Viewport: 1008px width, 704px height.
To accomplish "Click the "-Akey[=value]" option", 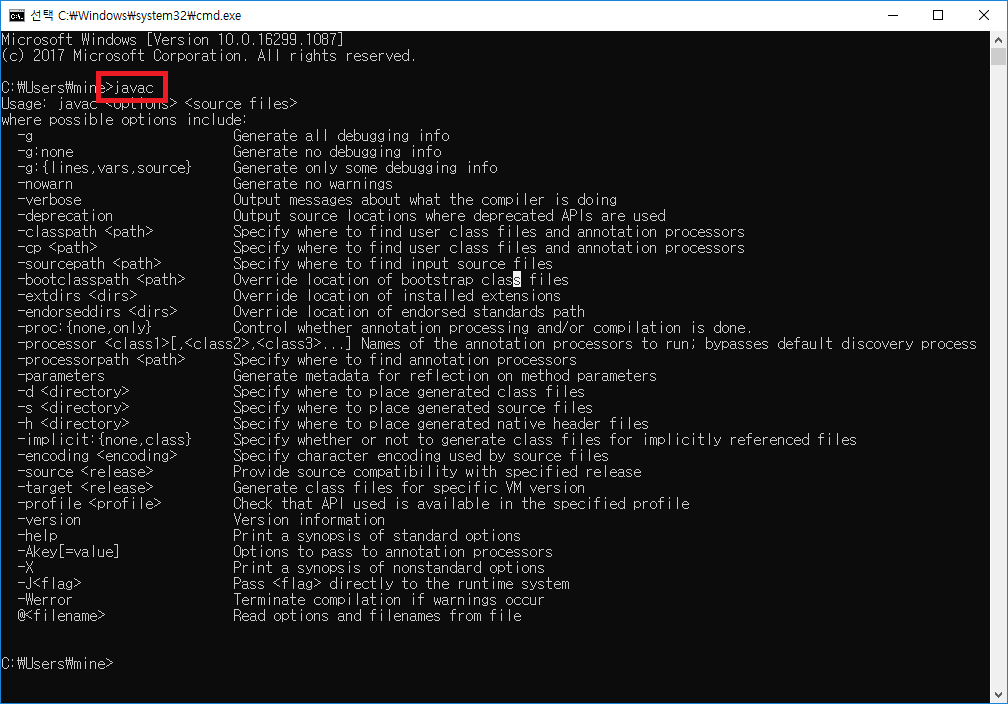I will (69, 552).
